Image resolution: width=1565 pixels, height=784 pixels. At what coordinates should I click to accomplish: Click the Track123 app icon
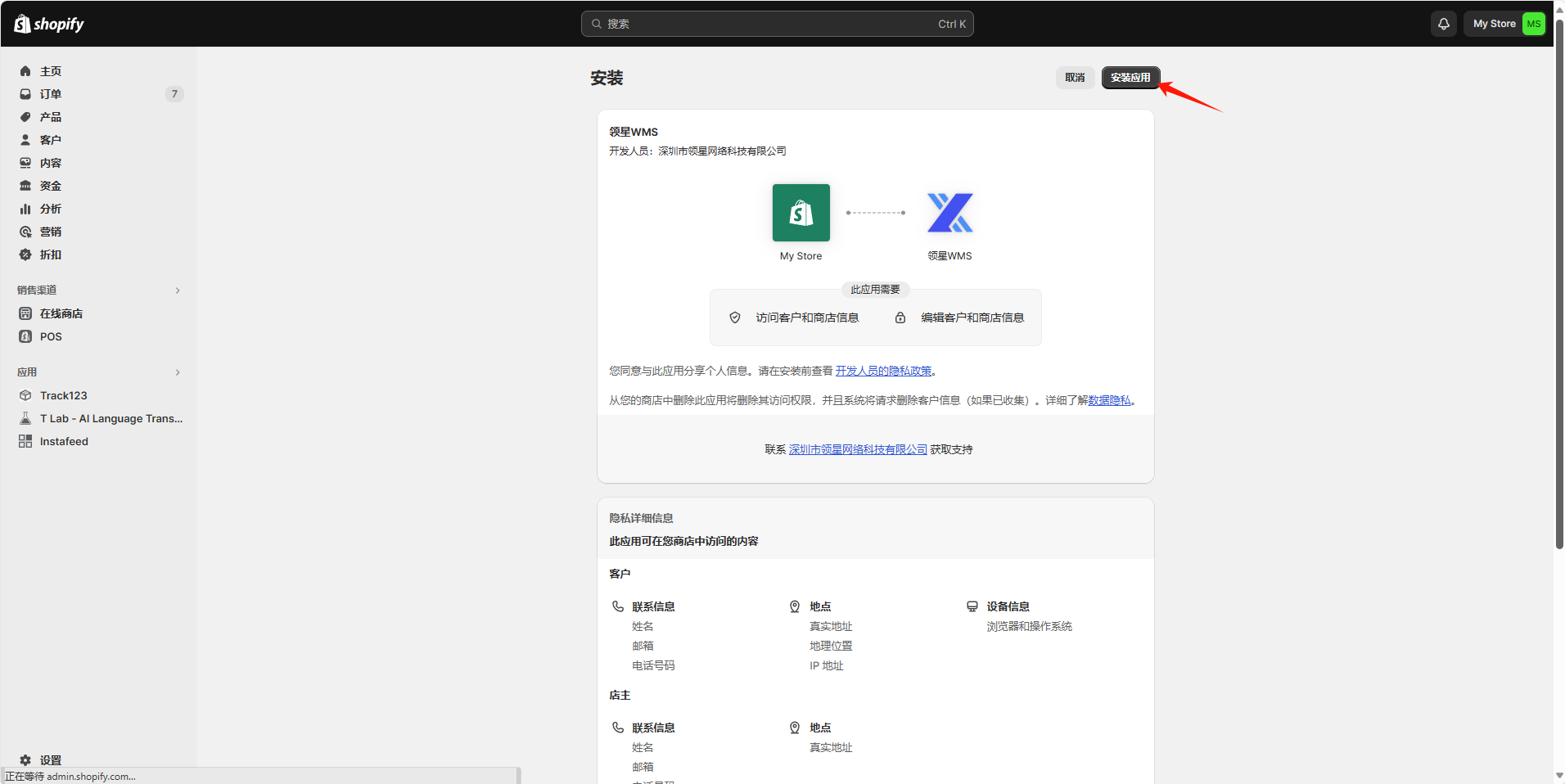(x=25, y=395)
